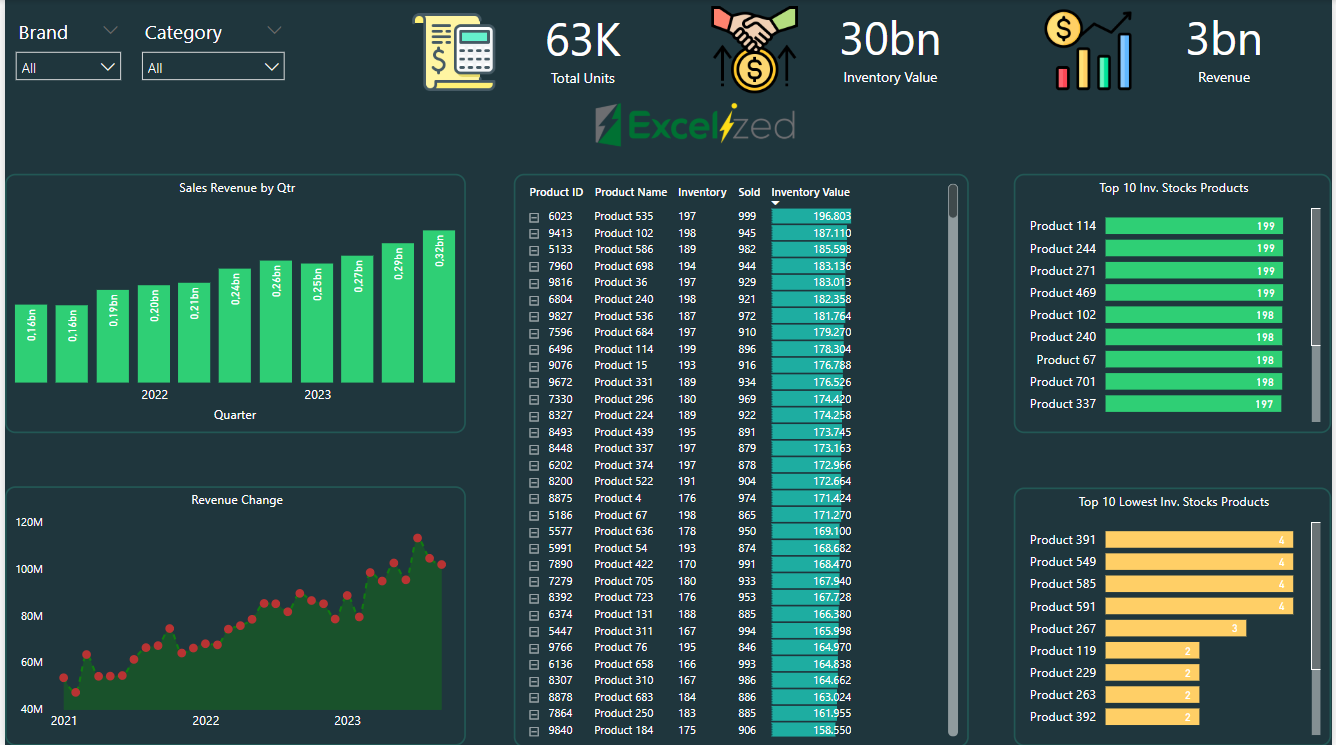The height and width of the screenshot is (745, 1336).
Task: Click the Top 10 Inv. Stocks scrollbar
Action: click(x=1316, y=277)
